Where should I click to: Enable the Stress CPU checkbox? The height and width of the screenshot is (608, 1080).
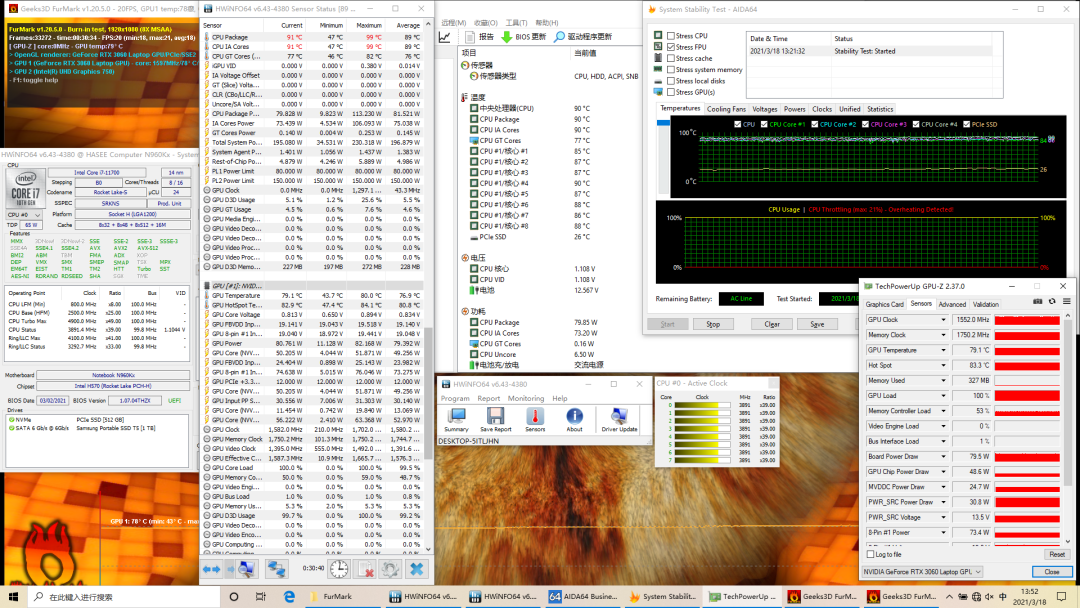click(x=671, y=36)
